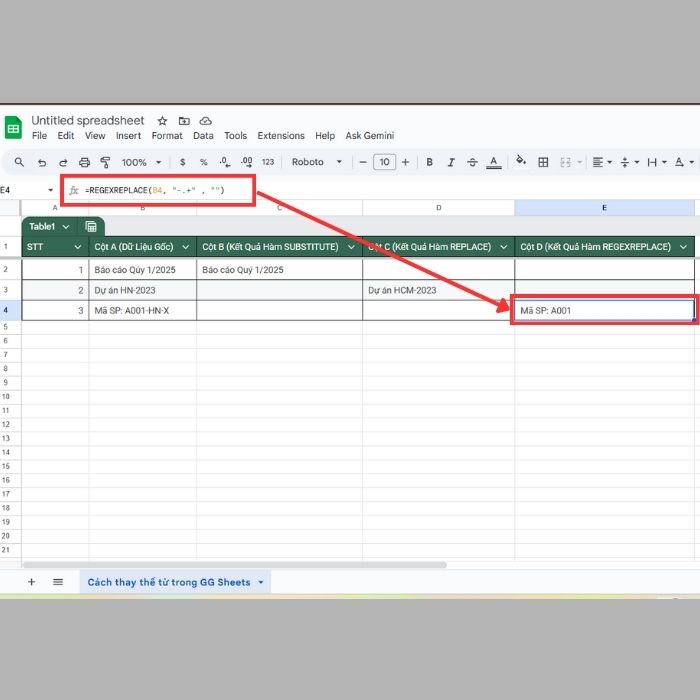Select cell 'Mã SP: A001-HN-X'

pyautogui.click(x=142, y=310)
